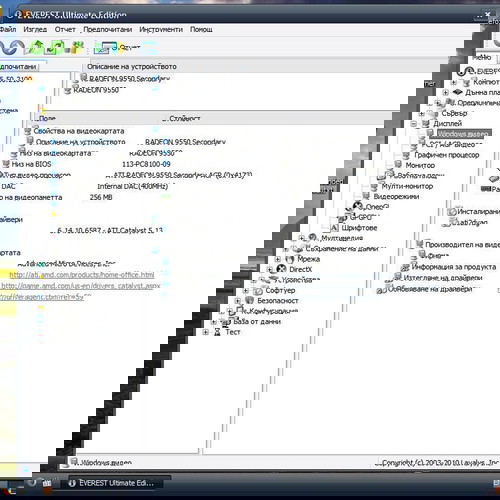Click the green up-arrow toolbar icon
Image resolution: width=500 pixels, height=500 pixels.
(x=36, y=47)
